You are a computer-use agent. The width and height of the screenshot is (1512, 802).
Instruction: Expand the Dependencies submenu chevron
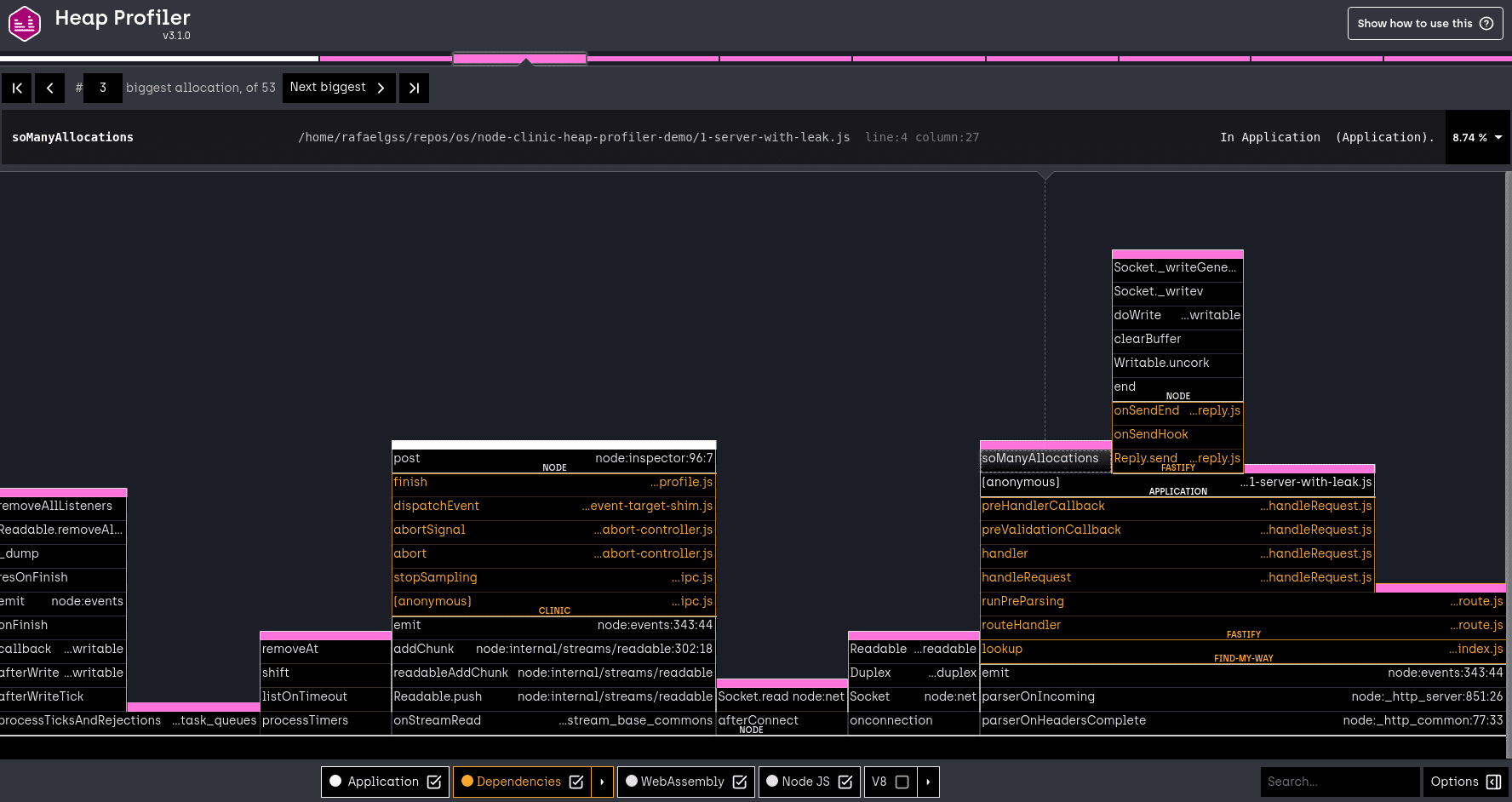pos(602,782)
